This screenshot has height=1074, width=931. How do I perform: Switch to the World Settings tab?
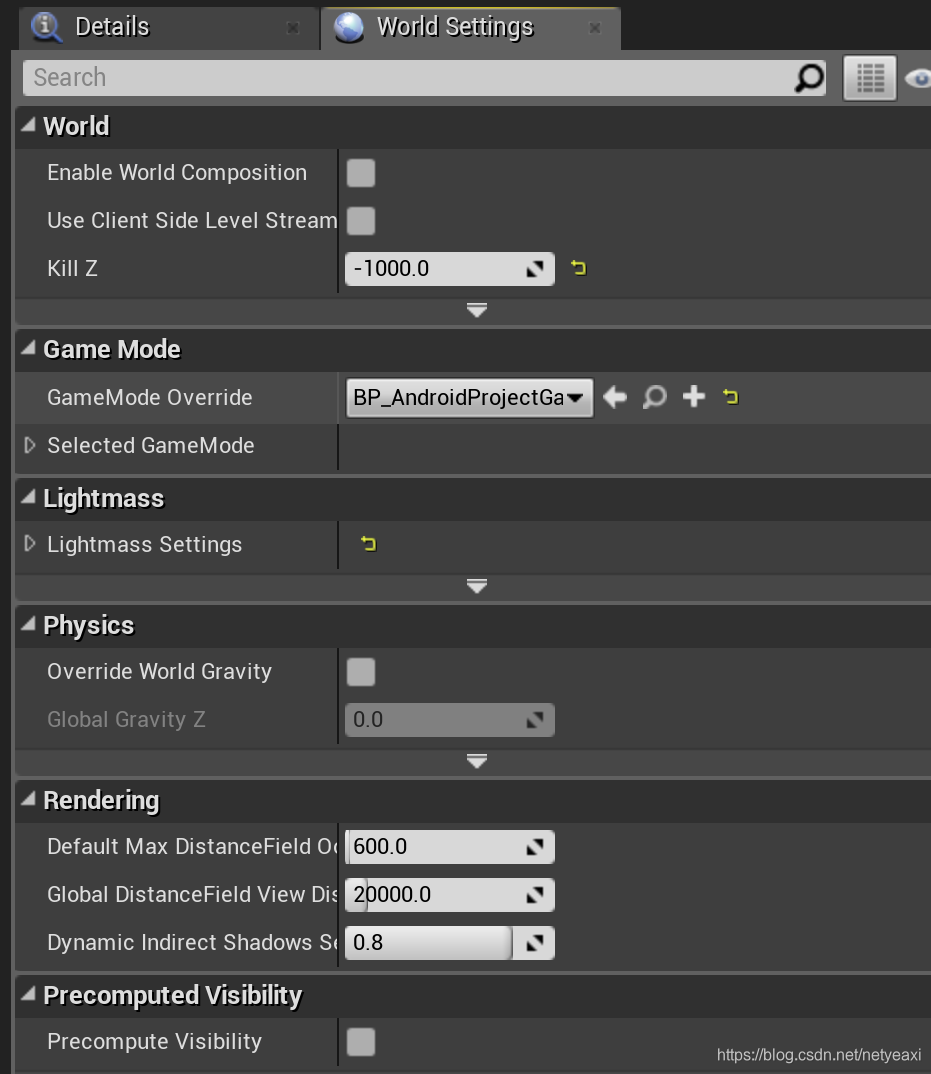[x=471, y=28]
